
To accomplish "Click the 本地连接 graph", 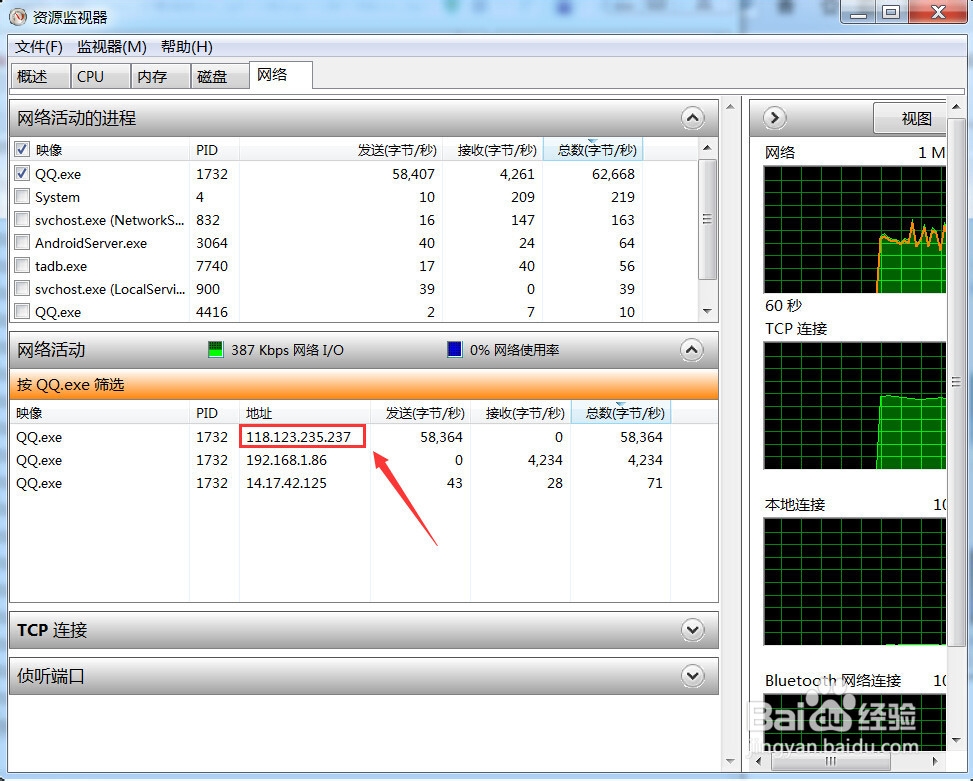I will click(x=854, y=581).
